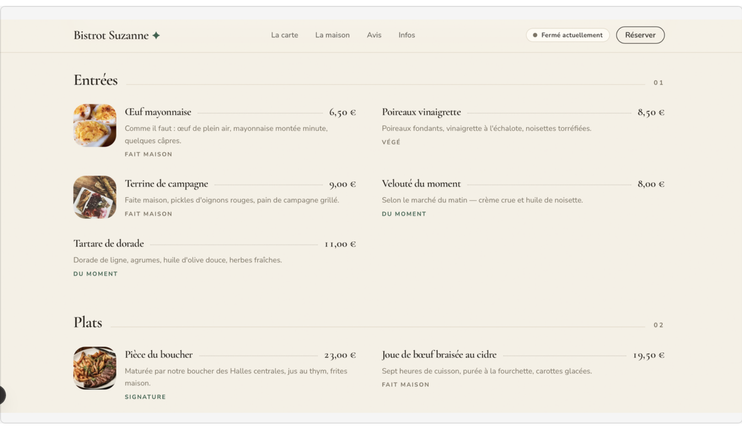The height and width of the screenshot is (427, 742).
Task: Select the Infos navigation item
Action: 406,35
